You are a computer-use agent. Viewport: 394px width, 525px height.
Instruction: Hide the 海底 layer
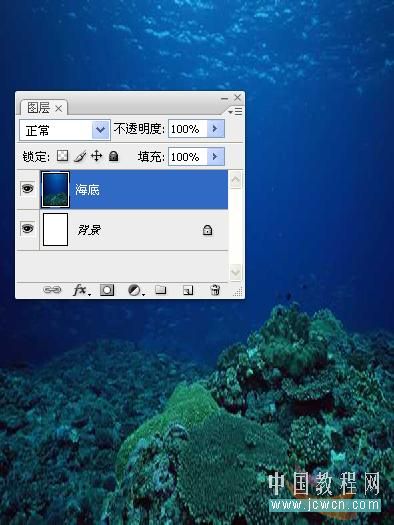(27, 189)
